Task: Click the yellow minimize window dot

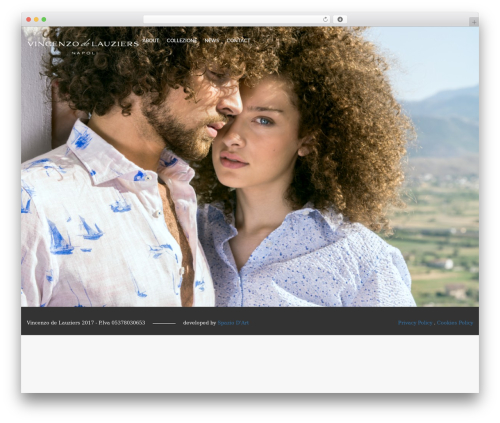Action: click(36, 19)
